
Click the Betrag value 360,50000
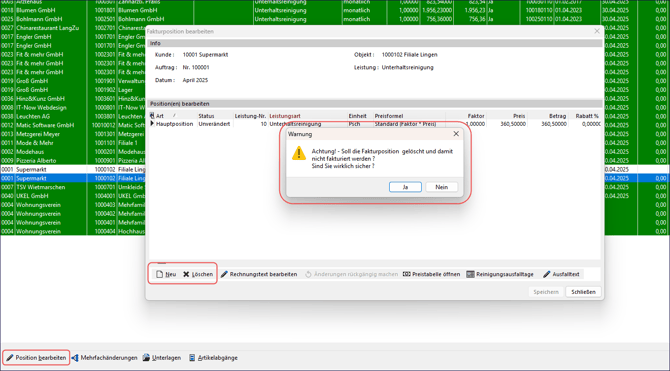(x=554, y=124)
